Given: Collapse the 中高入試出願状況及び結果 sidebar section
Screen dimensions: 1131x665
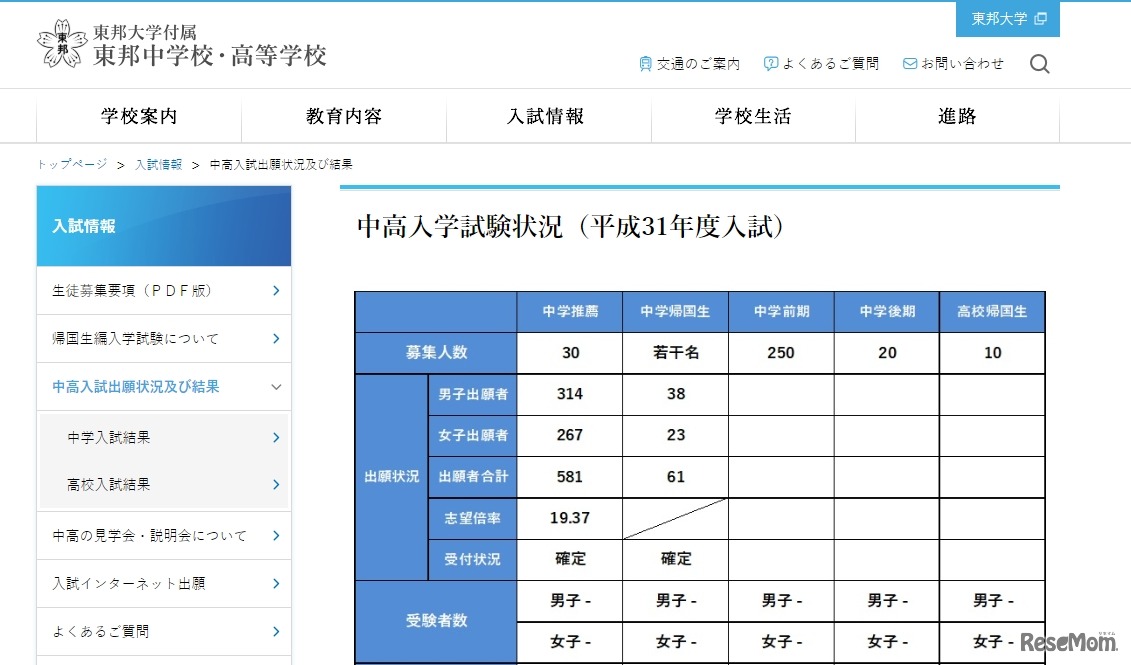Looking at the screenshot, I should click(276, 387).
